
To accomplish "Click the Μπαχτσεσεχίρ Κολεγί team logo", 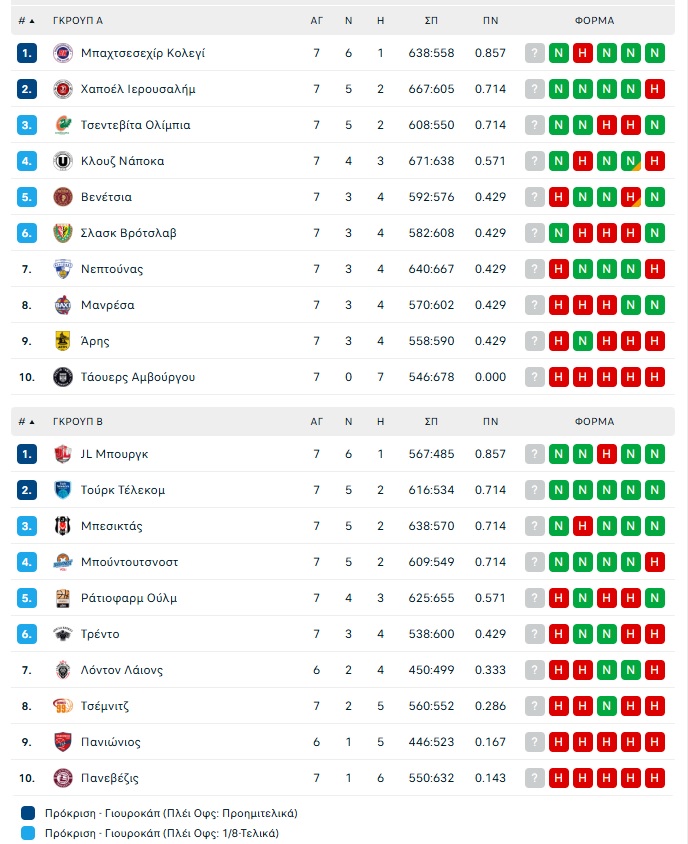I will coord(62,53).
